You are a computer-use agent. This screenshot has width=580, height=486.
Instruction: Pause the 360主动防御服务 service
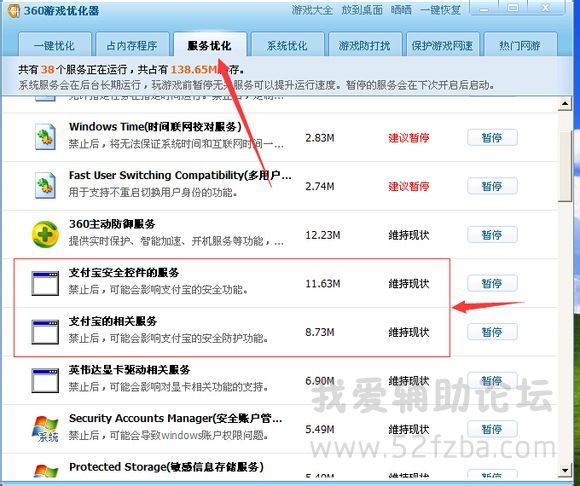click(x=492, y=235)
